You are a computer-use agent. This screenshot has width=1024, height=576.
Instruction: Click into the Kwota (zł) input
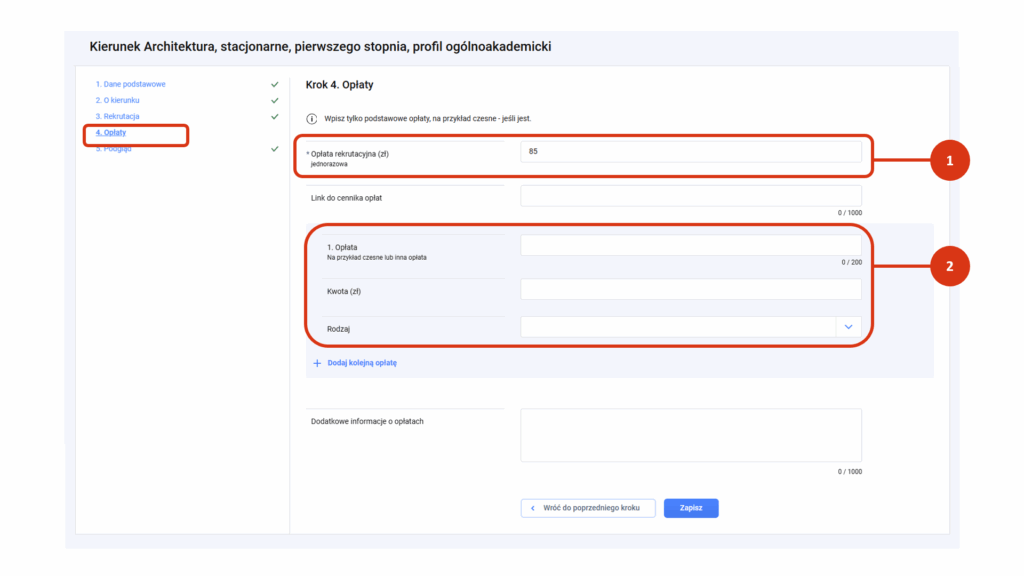[690, 289]
